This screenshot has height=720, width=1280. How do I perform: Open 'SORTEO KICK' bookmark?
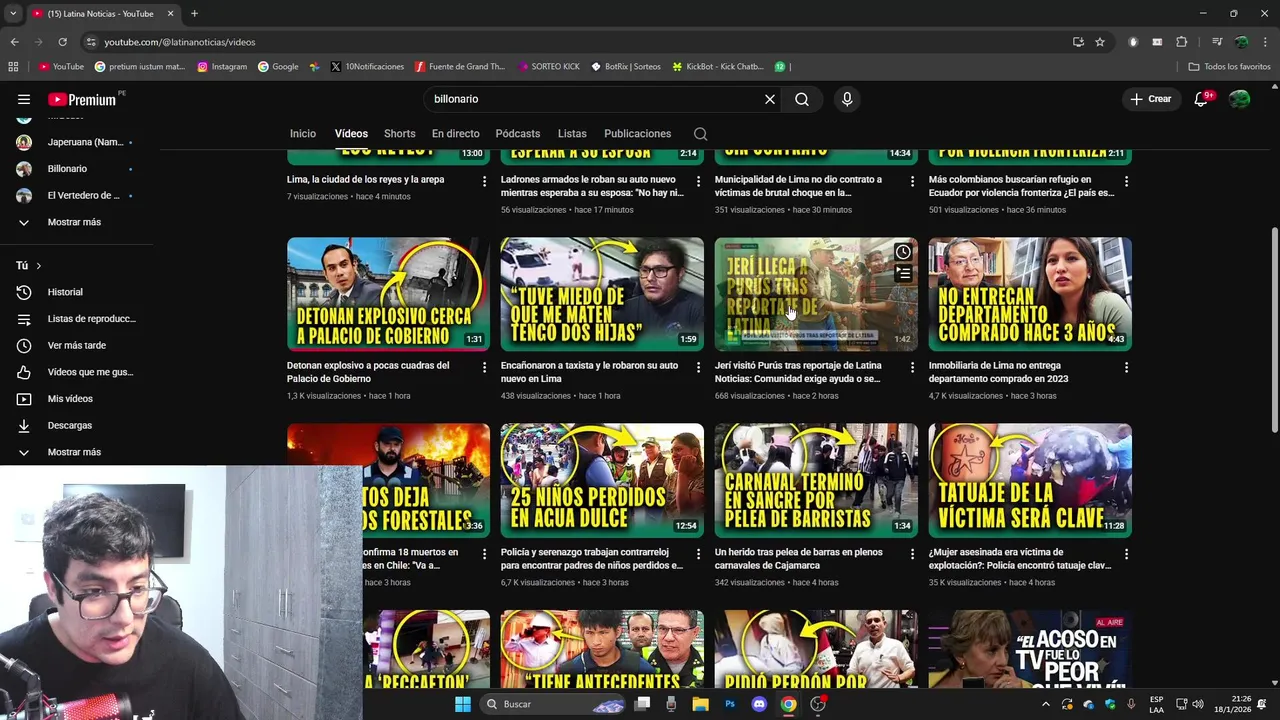click(x=549, y=67)
